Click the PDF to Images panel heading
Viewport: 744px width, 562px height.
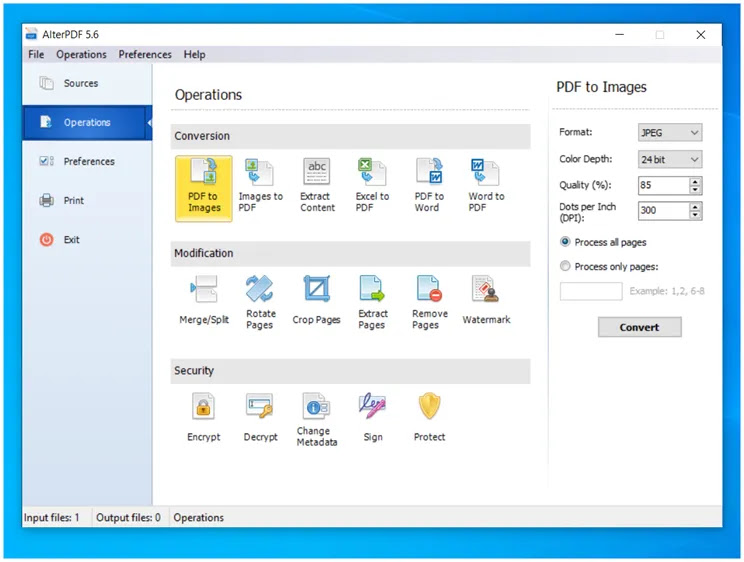[x=601, y=87]
